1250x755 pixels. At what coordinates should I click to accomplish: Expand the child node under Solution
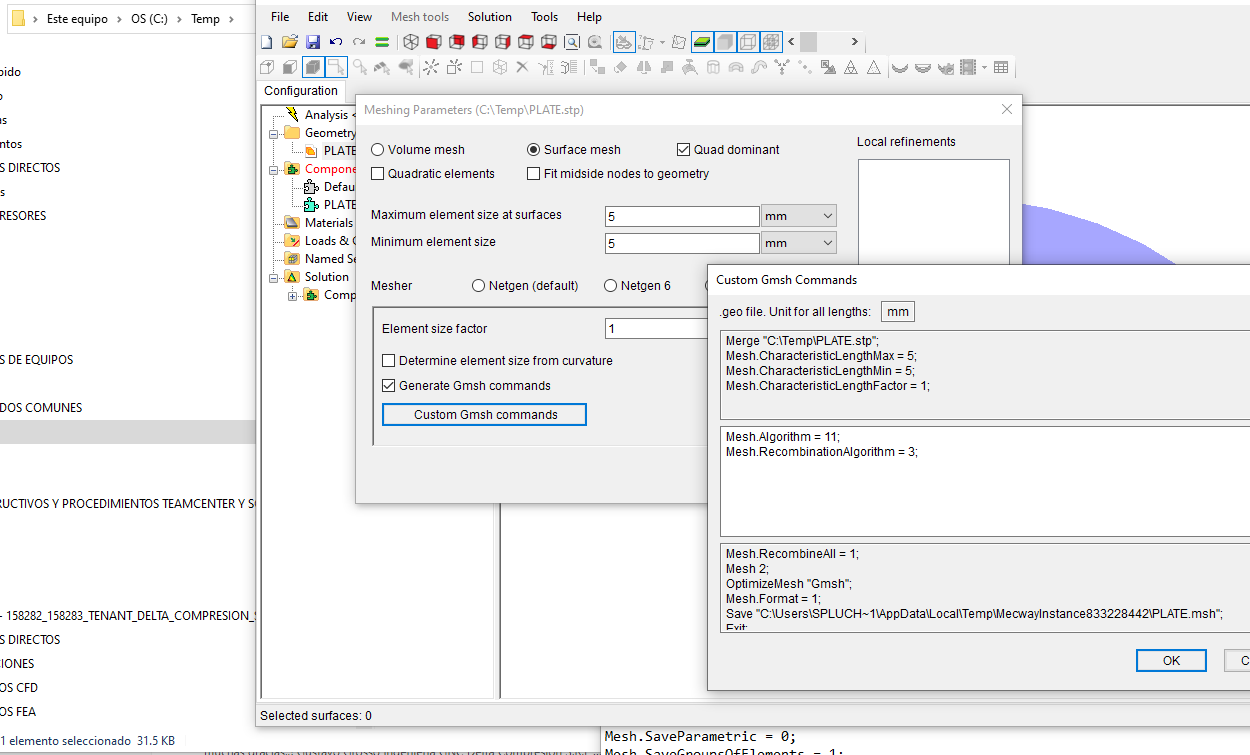click(x=292, y=295)
